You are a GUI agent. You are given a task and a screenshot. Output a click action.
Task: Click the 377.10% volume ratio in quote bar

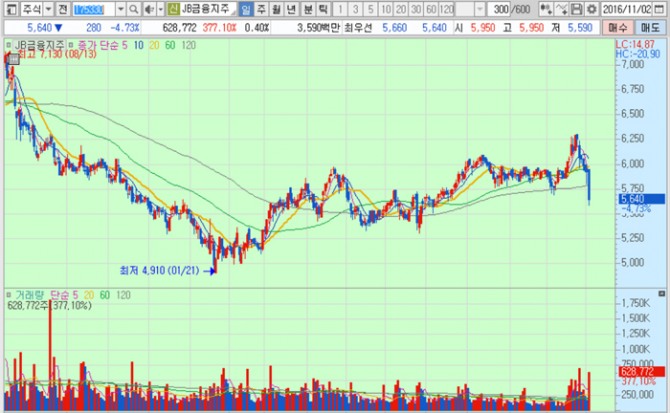pos(219,28)
